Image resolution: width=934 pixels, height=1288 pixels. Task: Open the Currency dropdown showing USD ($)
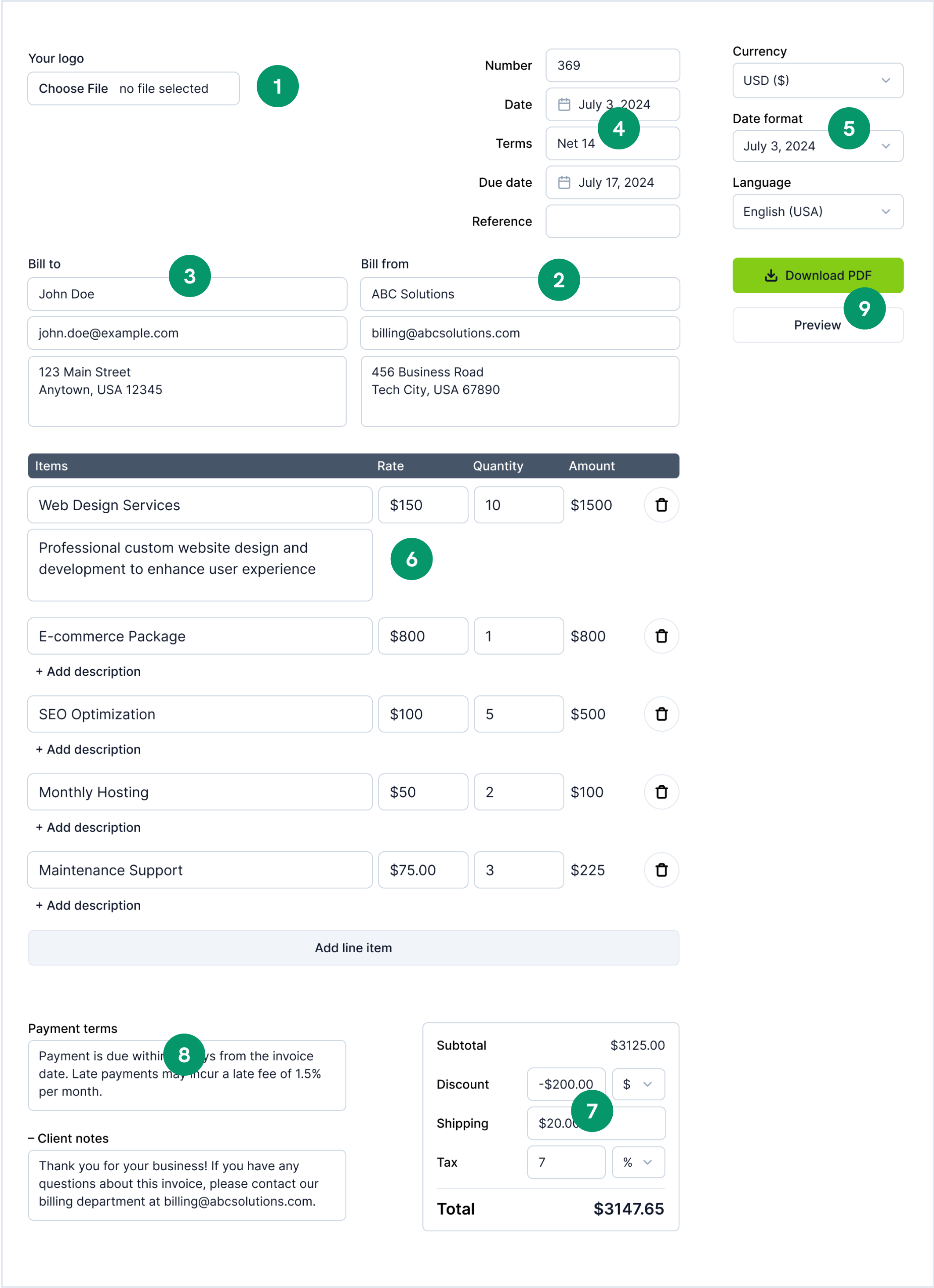[x=818, y=81]
